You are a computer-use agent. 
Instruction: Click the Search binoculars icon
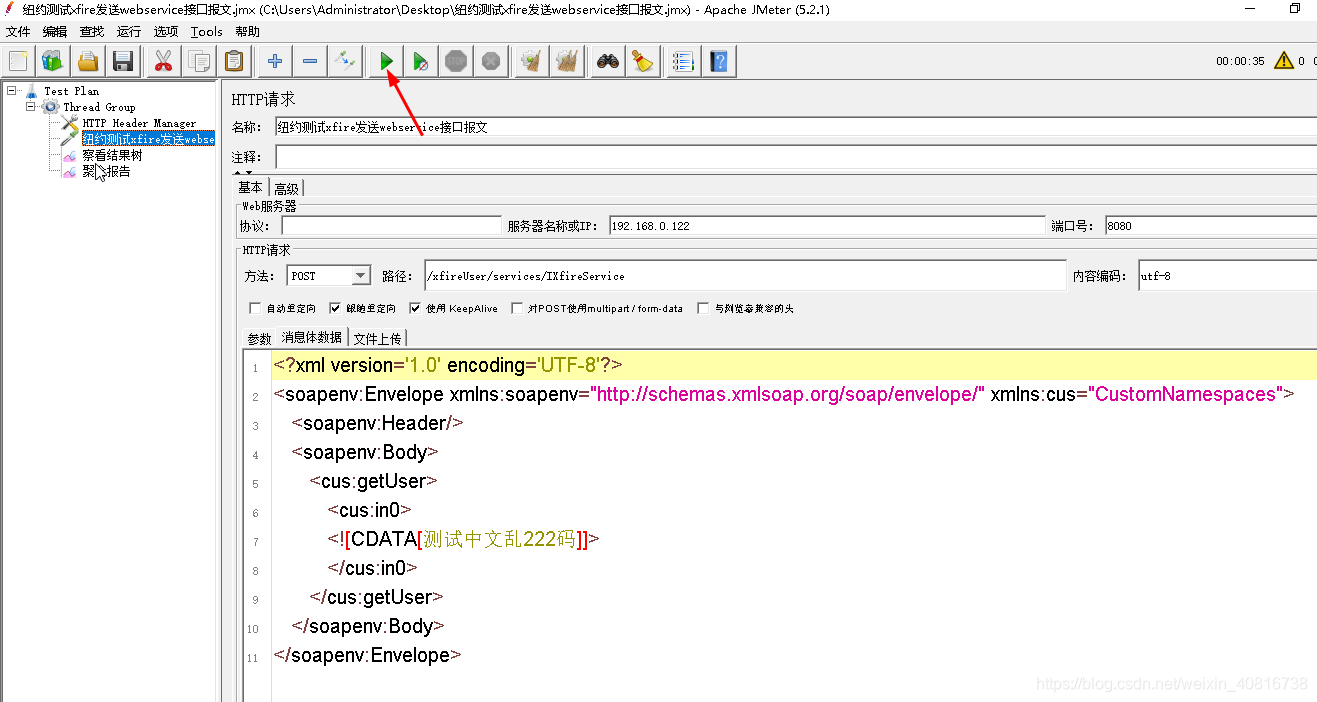pos(608,61)
